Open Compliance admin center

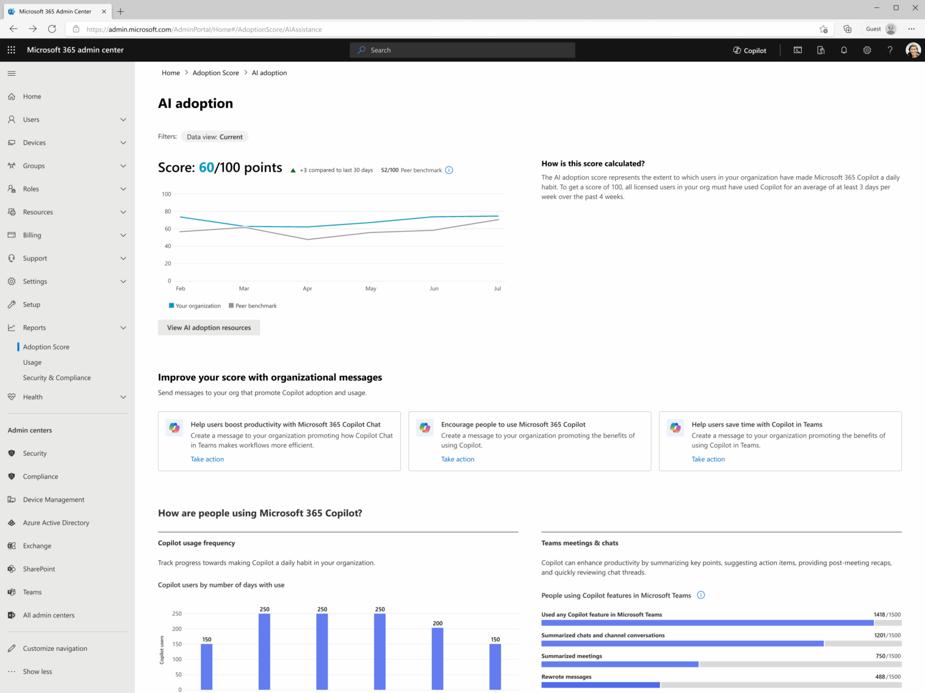(40, 477)
